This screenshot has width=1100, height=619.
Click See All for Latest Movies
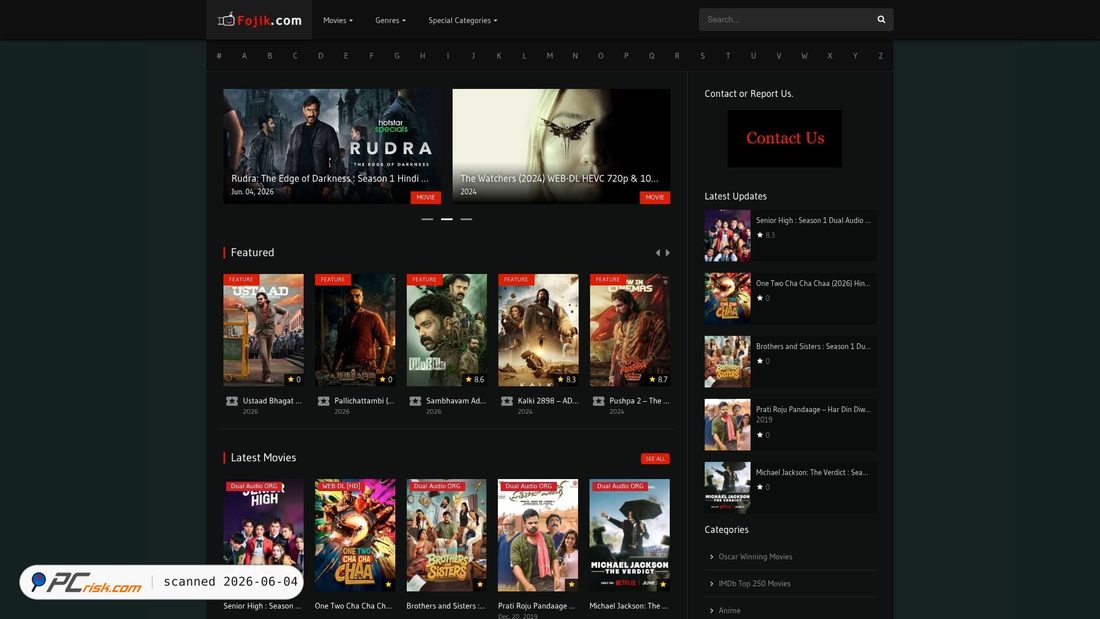coord(655,458)
